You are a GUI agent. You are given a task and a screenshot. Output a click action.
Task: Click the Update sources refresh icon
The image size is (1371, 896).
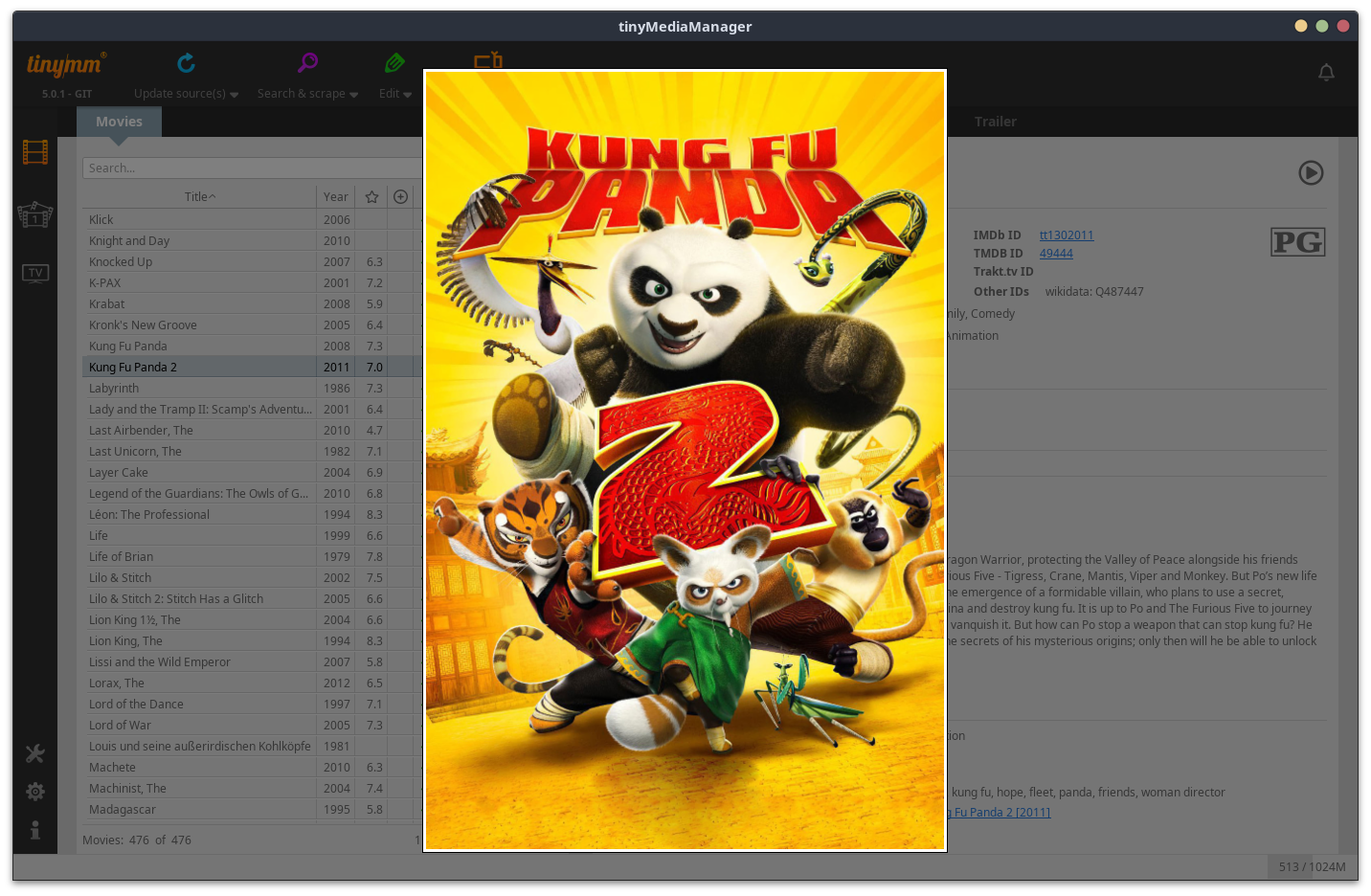tap(186, 63)
